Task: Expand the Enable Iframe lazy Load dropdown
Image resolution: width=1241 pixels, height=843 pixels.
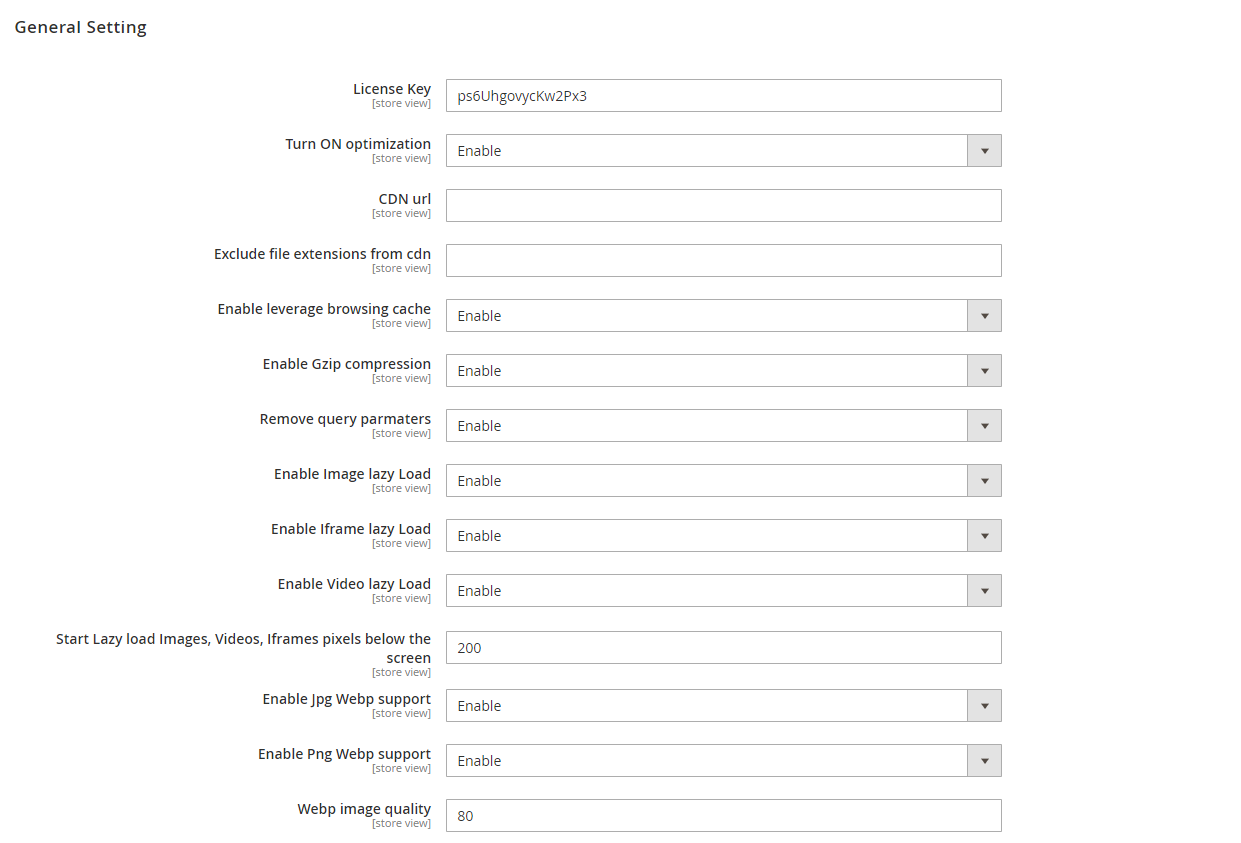Action: click(x=706, y=536)
